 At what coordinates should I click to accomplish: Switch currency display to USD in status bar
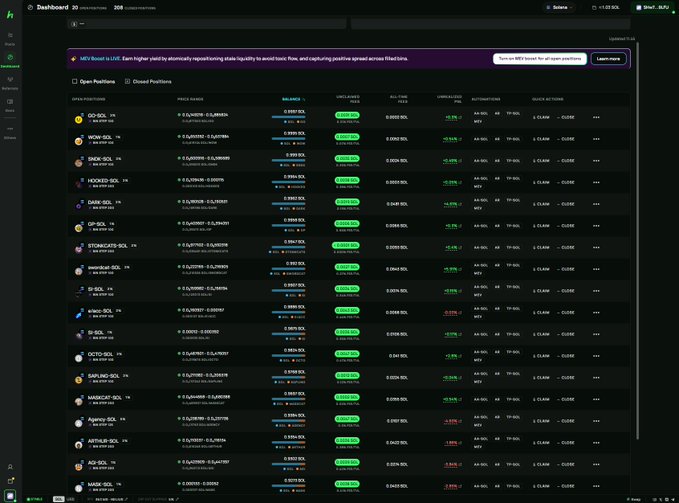coord(70,499)
